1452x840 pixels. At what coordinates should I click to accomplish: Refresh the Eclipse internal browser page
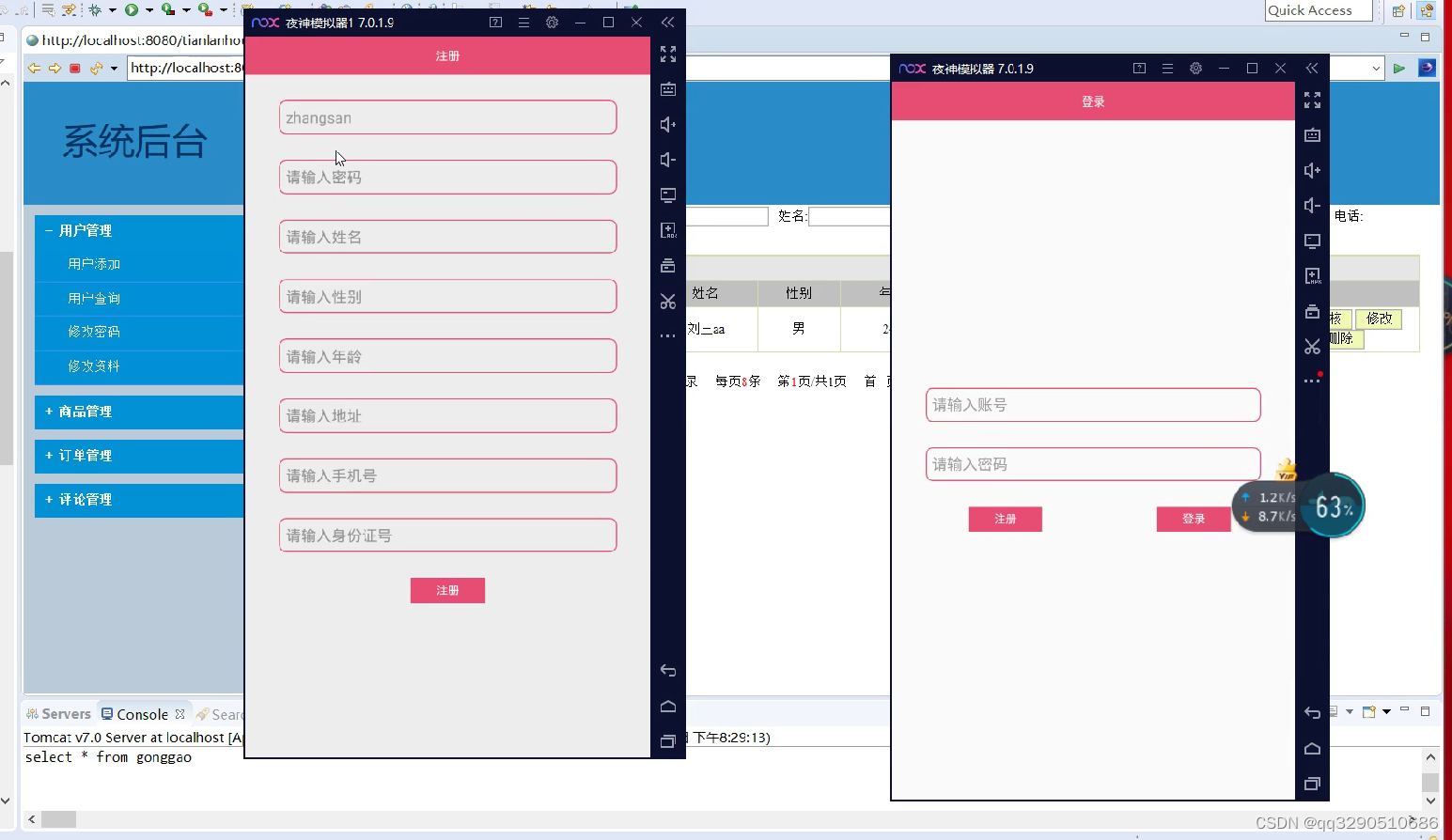[x=96, y=68]
